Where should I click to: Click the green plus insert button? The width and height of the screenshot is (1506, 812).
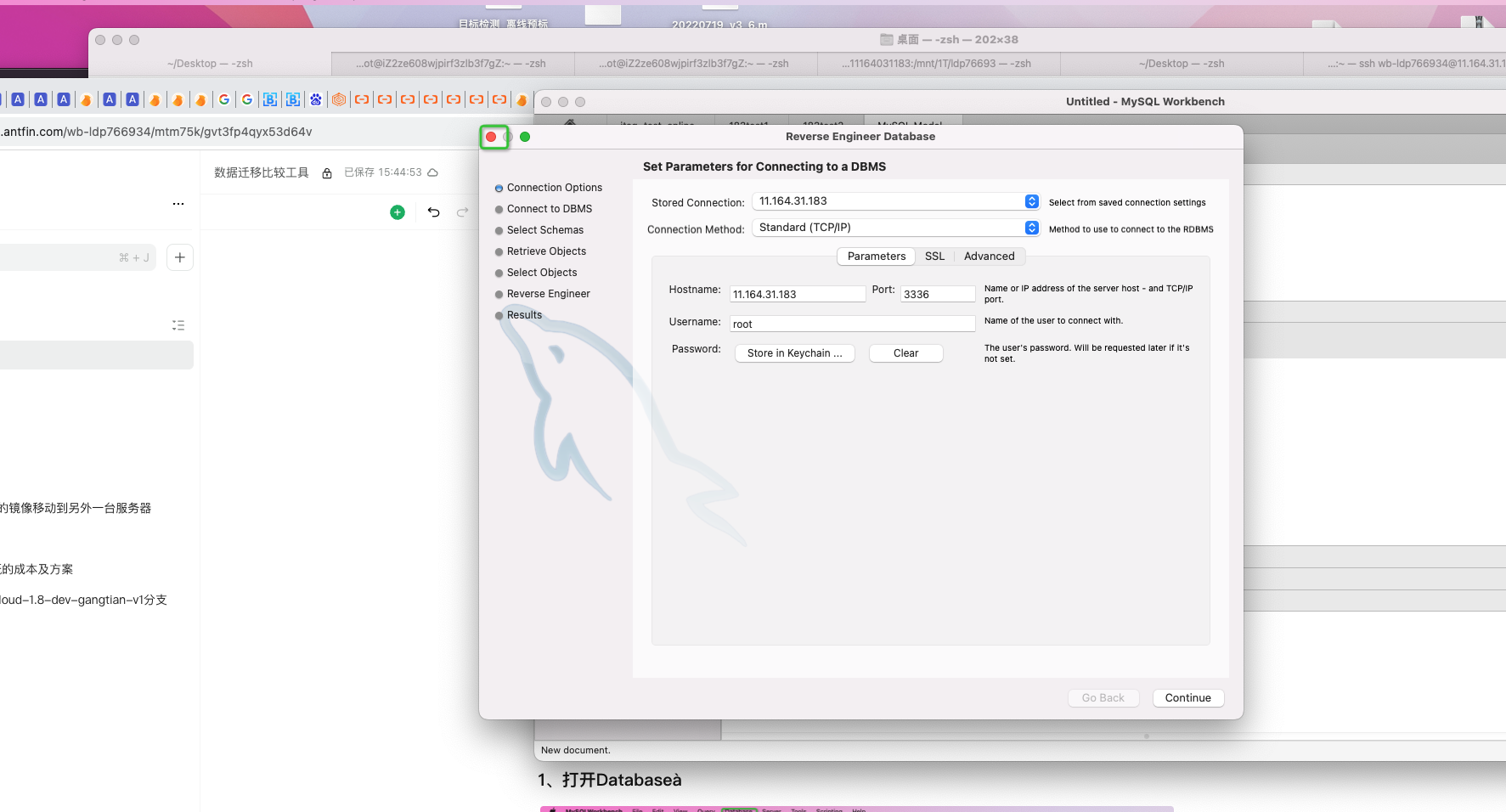(398, 212)
